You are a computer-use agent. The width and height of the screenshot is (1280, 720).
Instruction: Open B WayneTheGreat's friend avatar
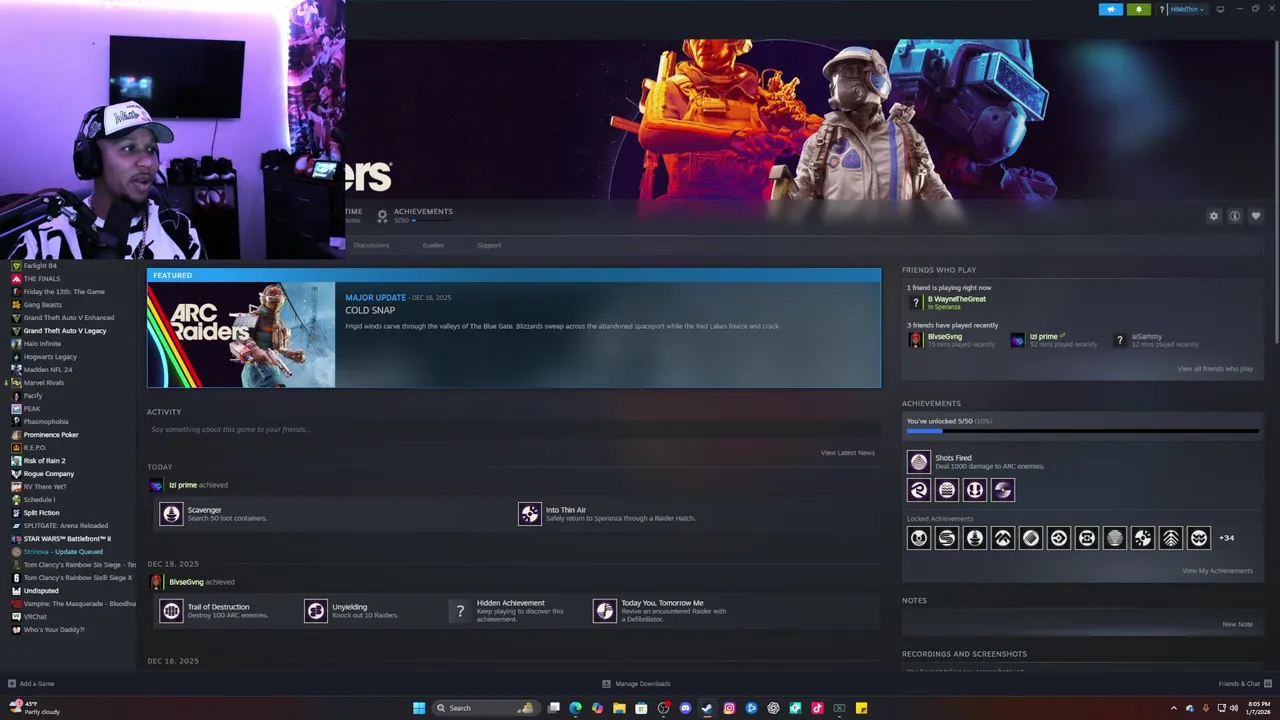coord(915,302)
